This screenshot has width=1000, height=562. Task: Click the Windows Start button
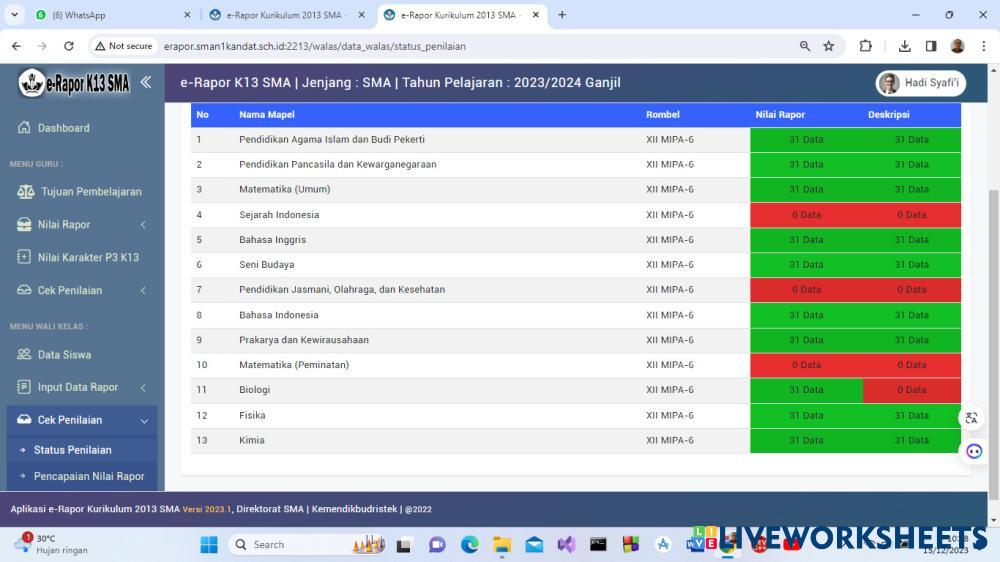209,545
